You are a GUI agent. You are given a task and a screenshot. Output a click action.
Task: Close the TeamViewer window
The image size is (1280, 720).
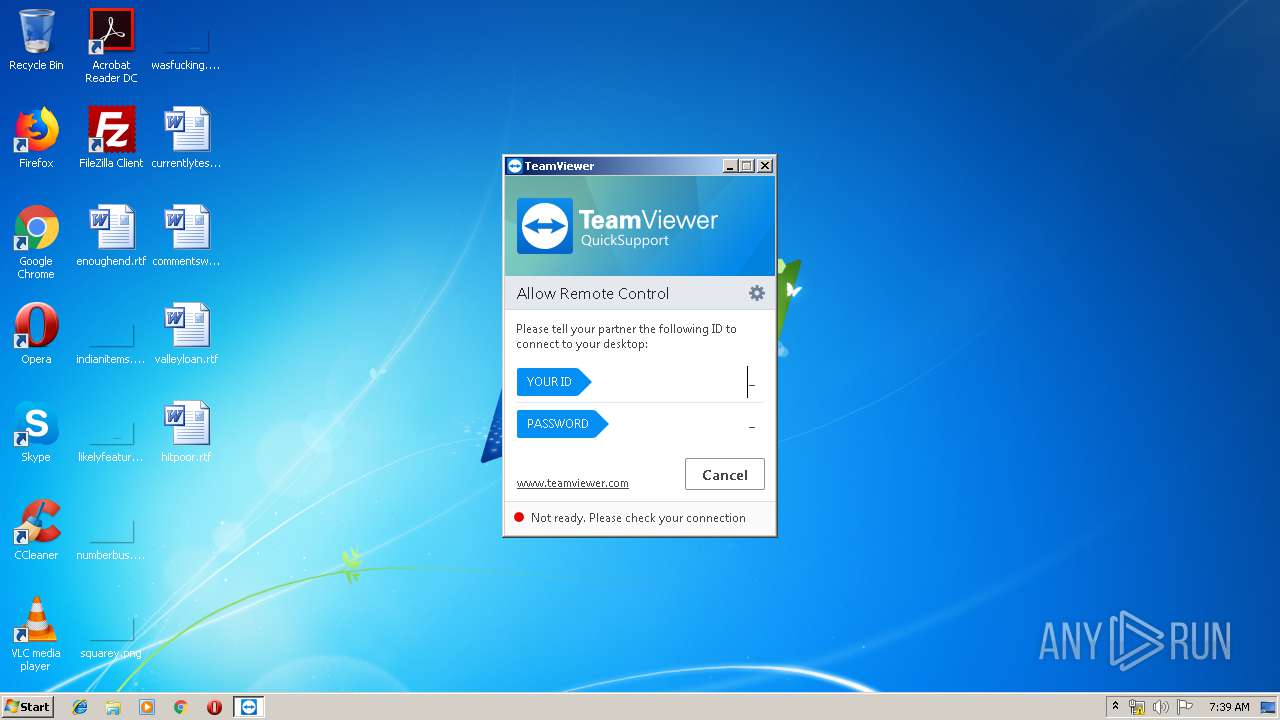pyautogui.click(x=765, y=166)
